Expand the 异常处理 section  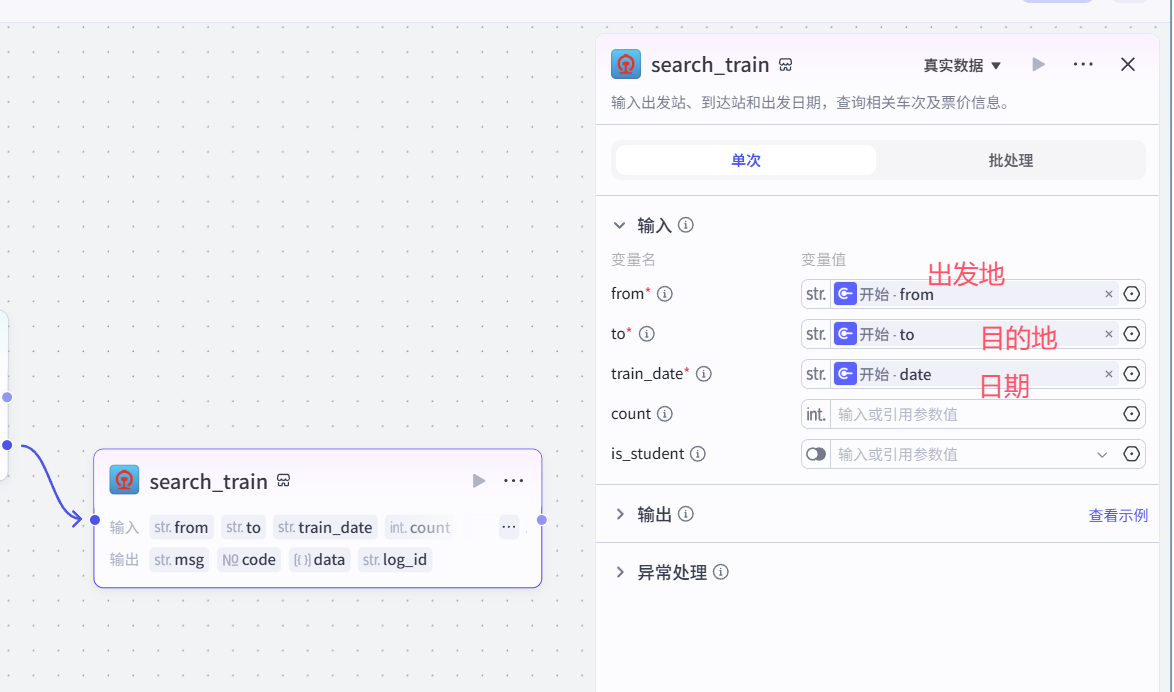pos(619,572)
